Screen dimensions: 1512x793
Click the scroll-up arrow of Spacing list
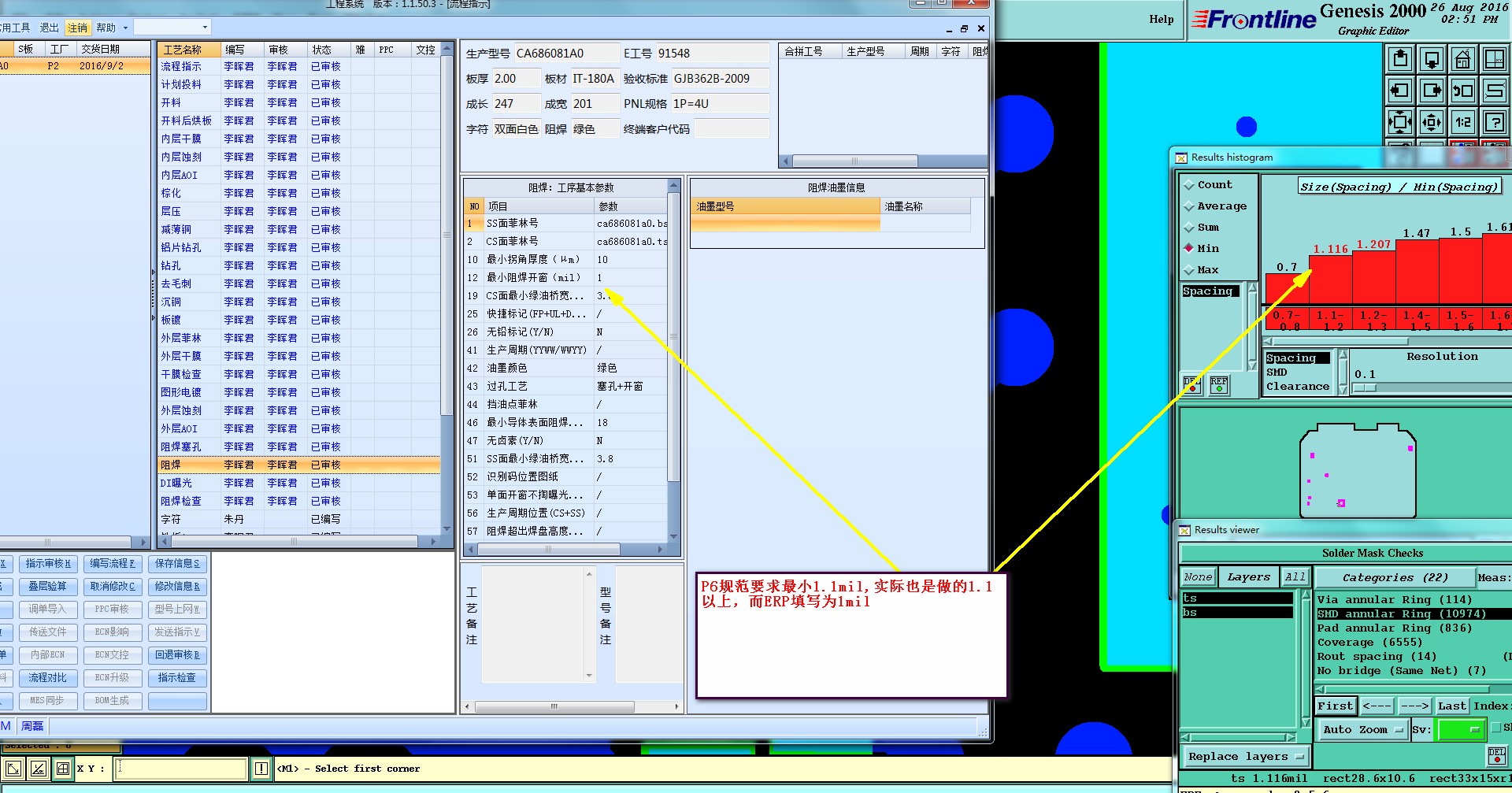(1252, 287)
